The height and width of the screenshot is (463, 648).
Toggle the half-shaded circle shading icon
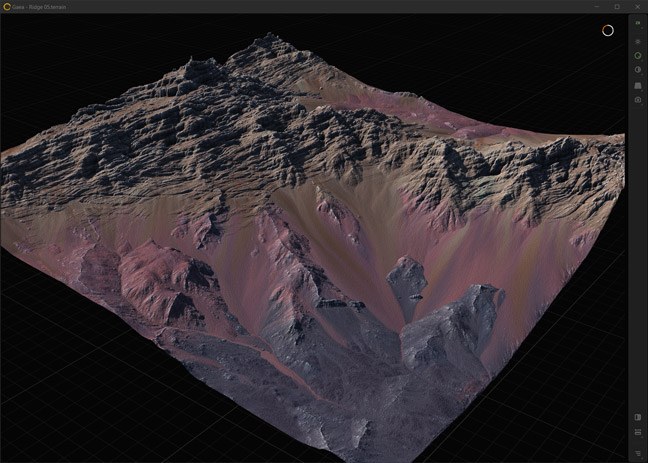click(x=638, y=70)
